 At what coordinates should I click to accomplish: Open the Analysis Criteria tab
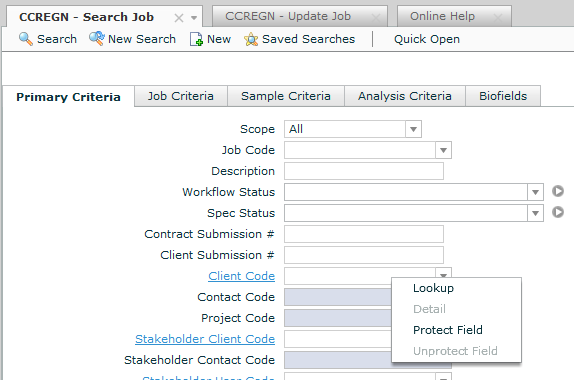(405, 96)
